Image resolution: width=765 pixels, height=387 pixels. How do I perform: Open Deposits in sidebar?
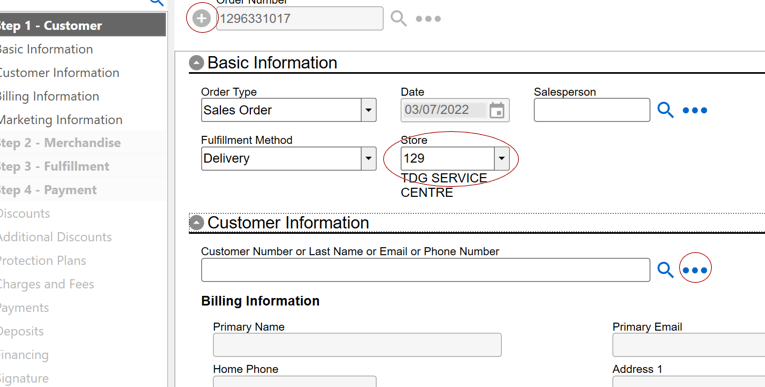(x=21, y=331)
